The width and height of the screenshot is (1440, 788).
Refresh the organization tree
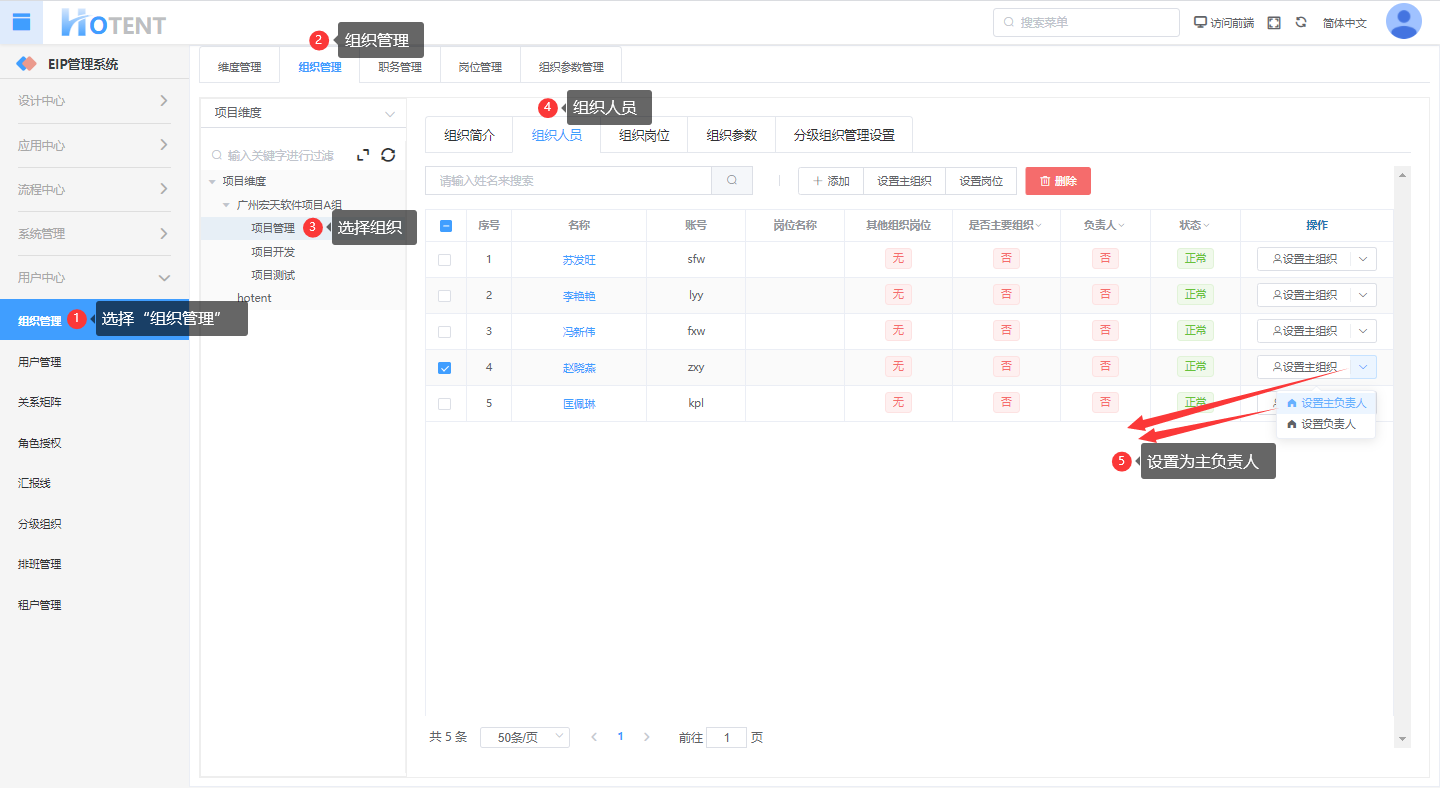click(x=388, y=155)
